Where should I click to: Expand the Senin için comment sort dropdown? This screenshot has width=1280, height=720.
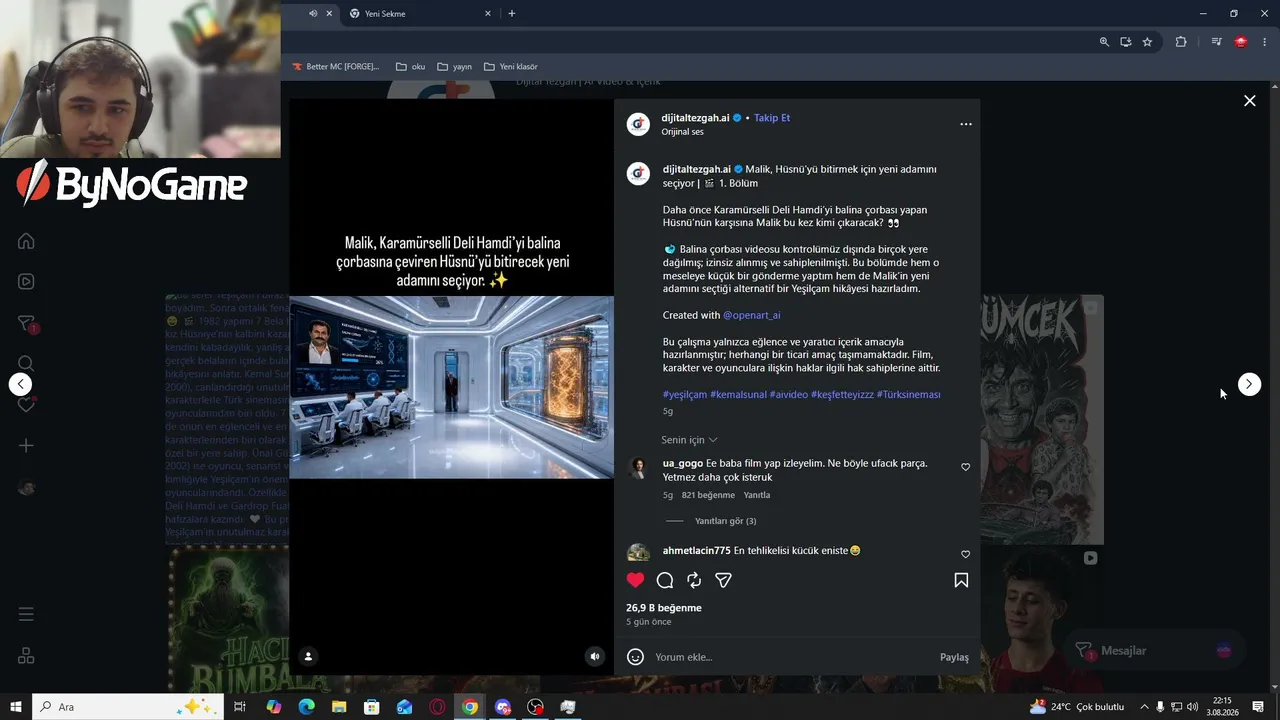click(x=689, y=440)
